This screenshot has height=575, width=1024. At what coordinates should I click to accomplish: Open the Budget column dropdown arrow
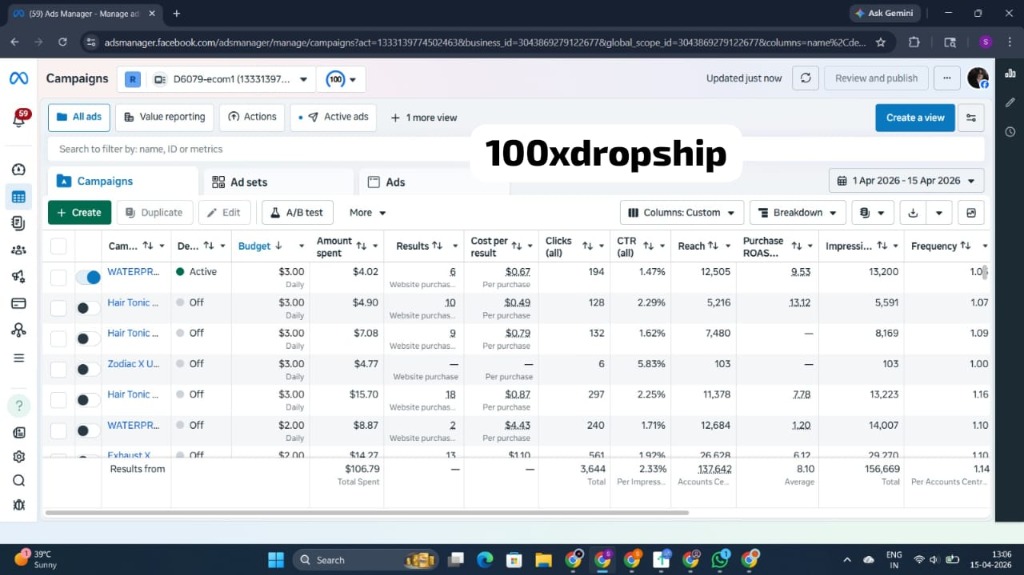coord(301,246)
